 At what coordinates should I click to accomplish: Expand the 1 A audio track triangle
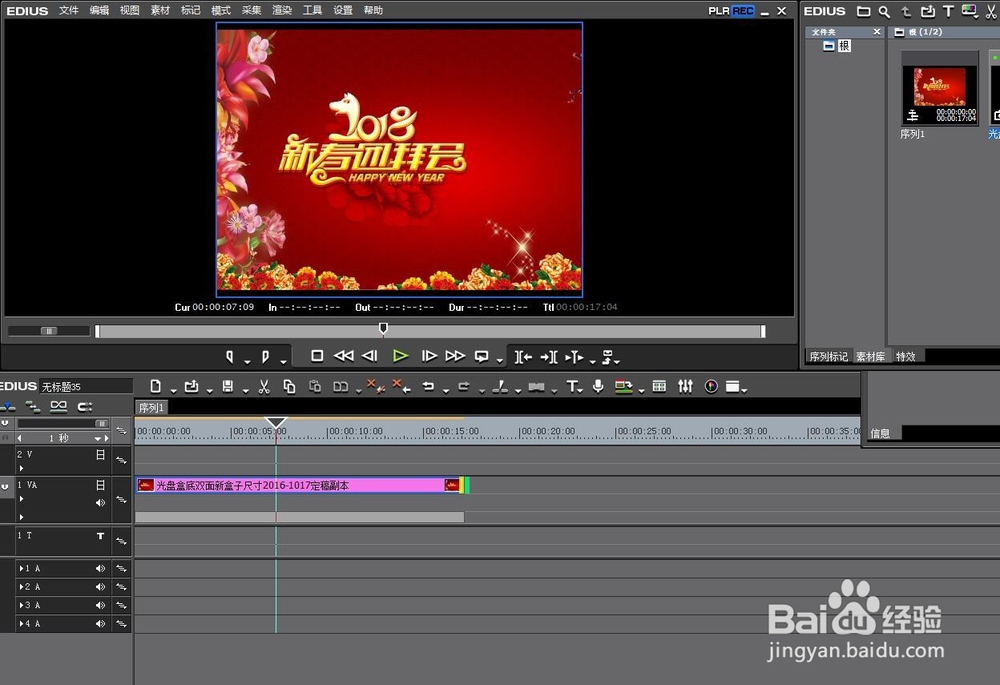21,568
